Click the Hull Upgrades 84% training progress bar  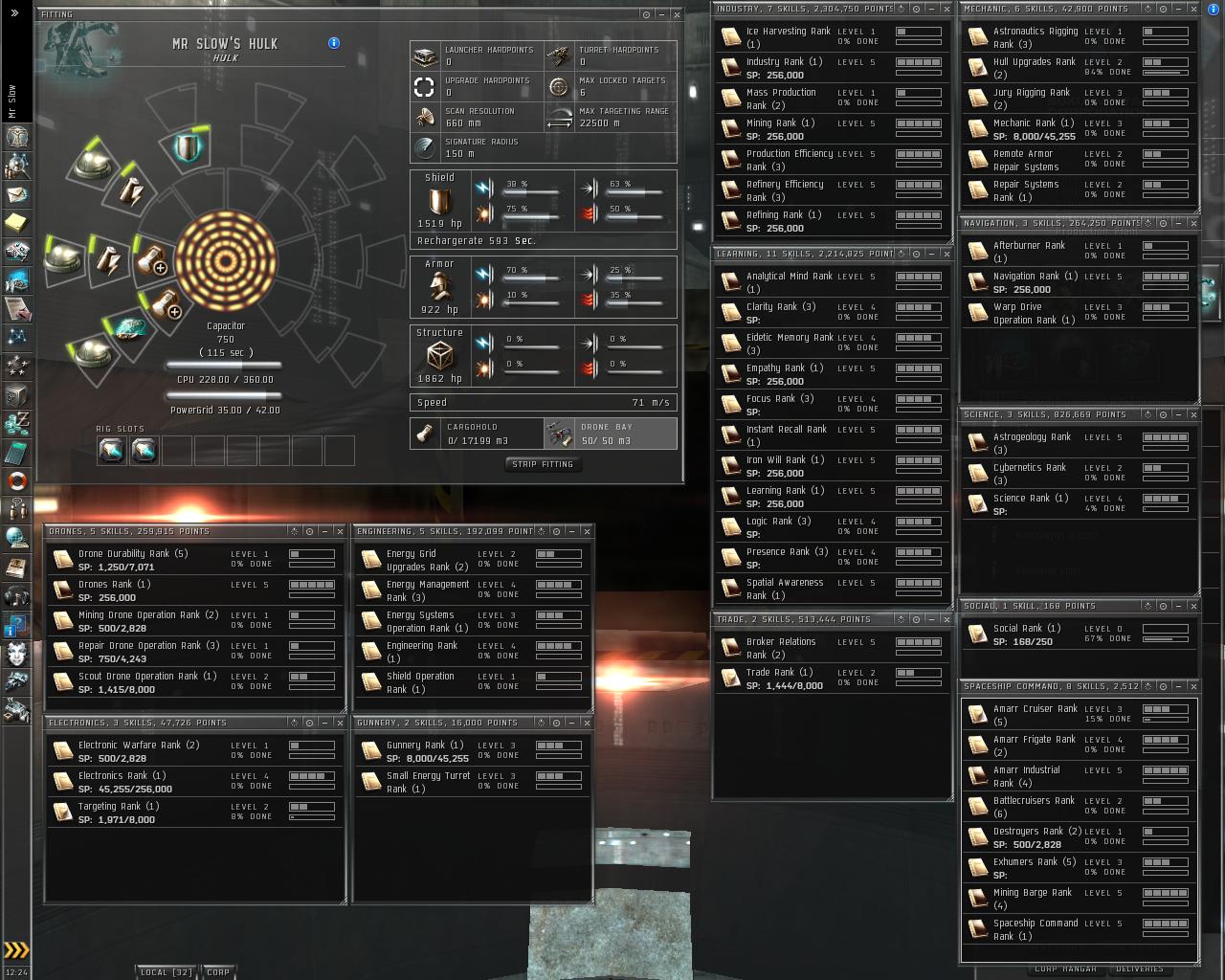click(1166, 73)
